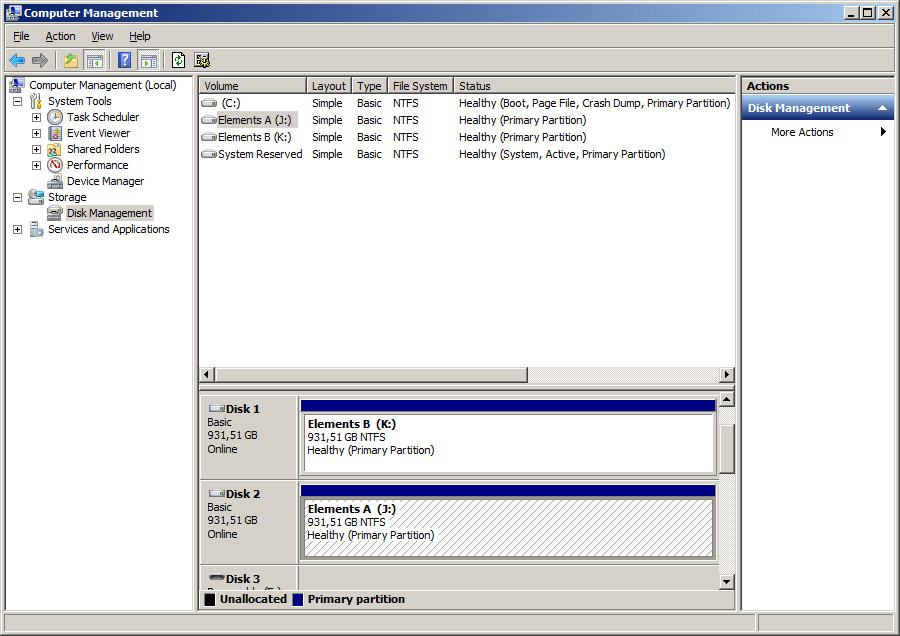The width and height of the screenshot is (900, 636).
Task: Click the Event Viewer icon in tree
Action: 55,133
